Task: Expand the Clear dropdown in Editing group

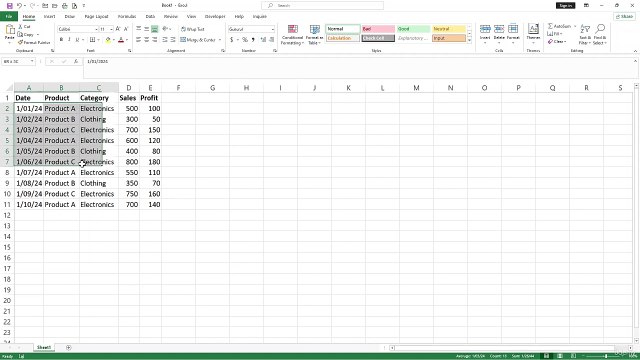Action: click(x=565, y=42)
